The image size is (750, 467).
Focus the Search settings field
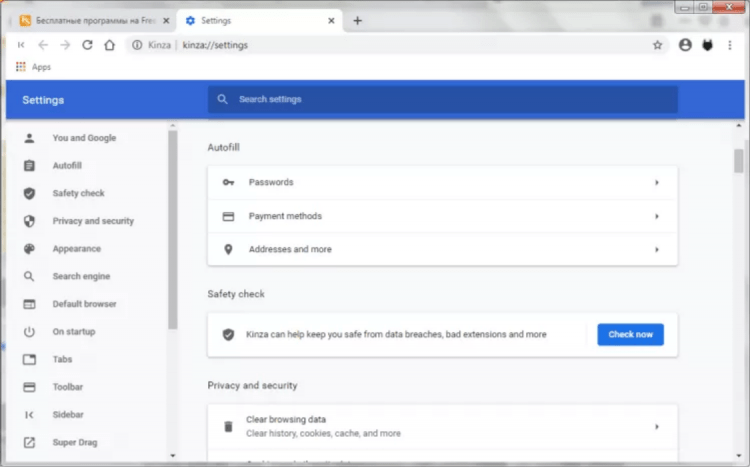click(x=442, y=99)
